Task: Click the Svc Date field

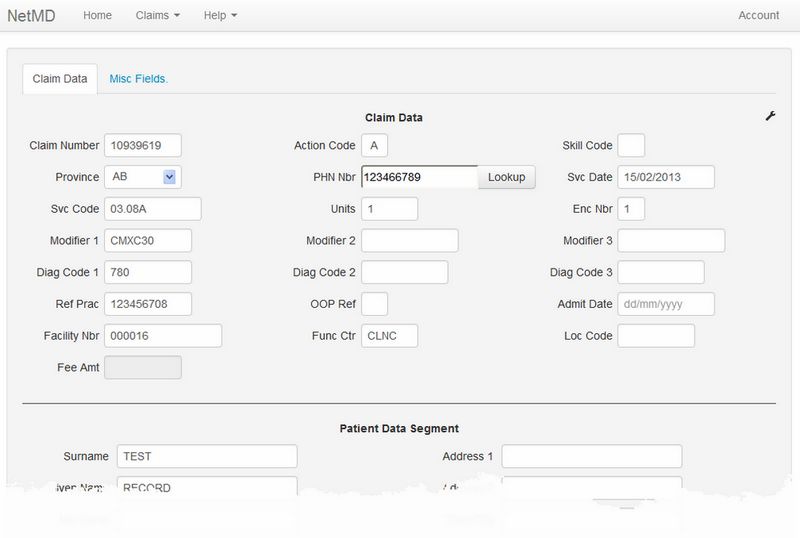Action: click(x=666, y=177)
